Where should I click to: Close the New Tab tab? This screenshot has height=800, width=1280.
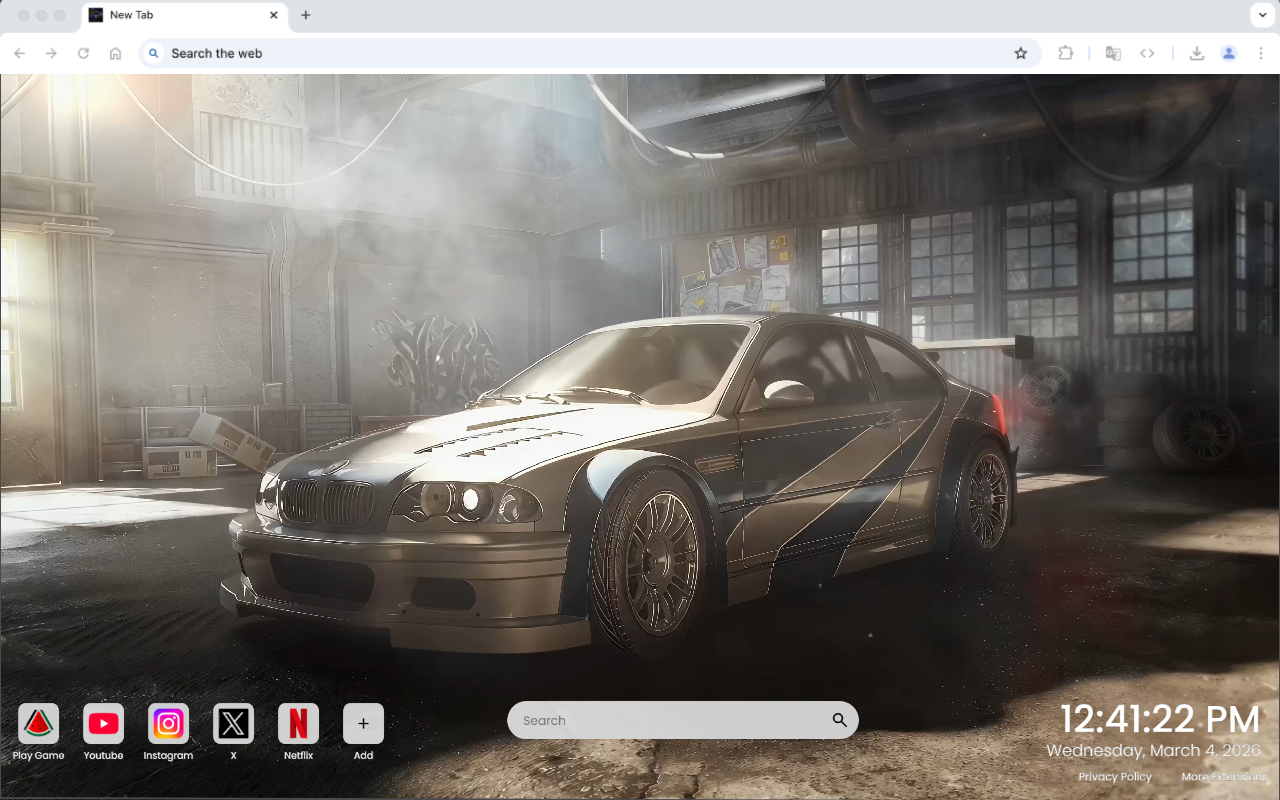pyautogui.click(x=274, y=15)
